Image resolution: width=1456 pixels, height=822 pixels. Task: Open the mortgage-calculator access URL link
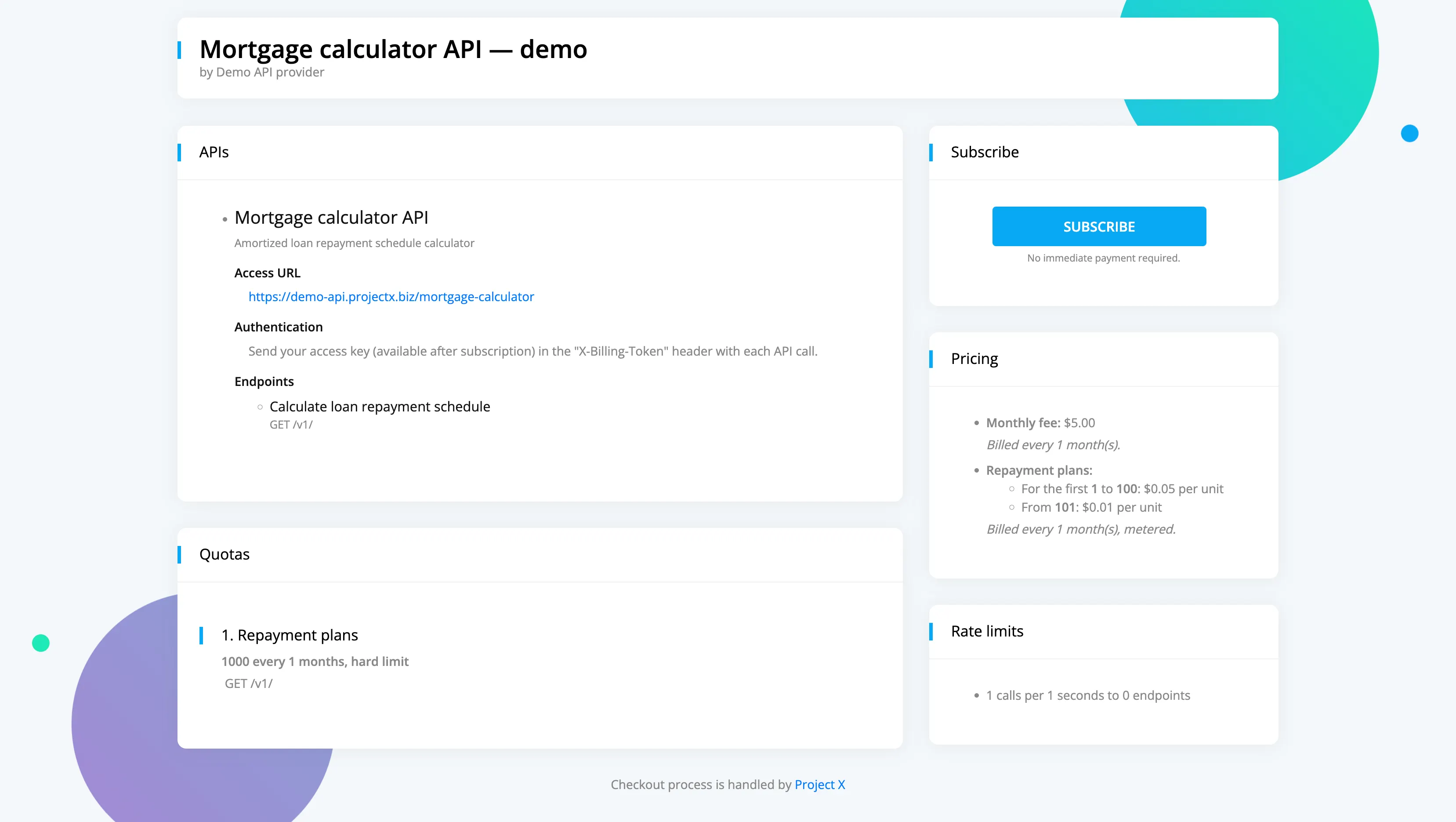tap(391, 297)
